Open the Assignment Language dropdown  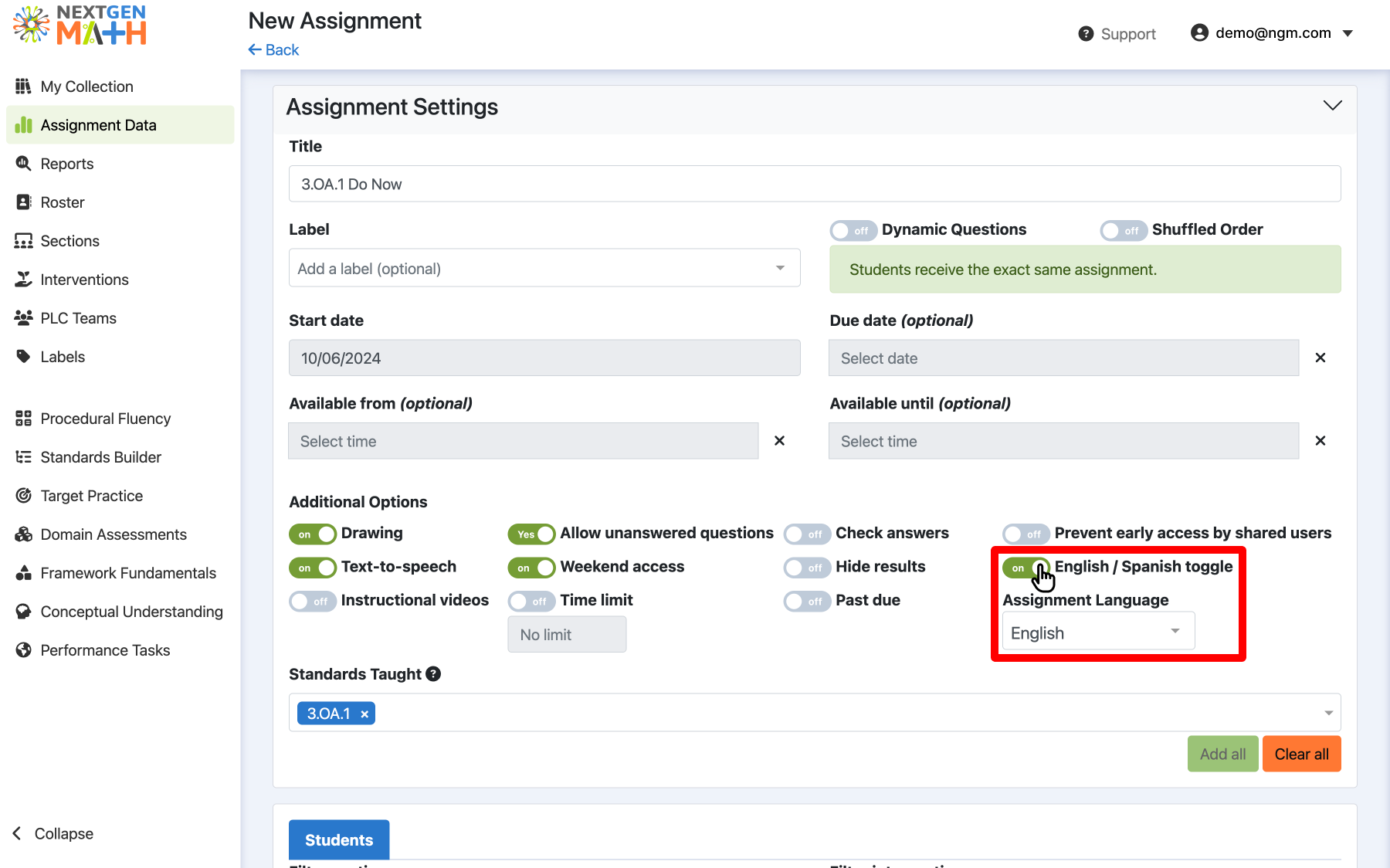click(x=1097, y=631)
